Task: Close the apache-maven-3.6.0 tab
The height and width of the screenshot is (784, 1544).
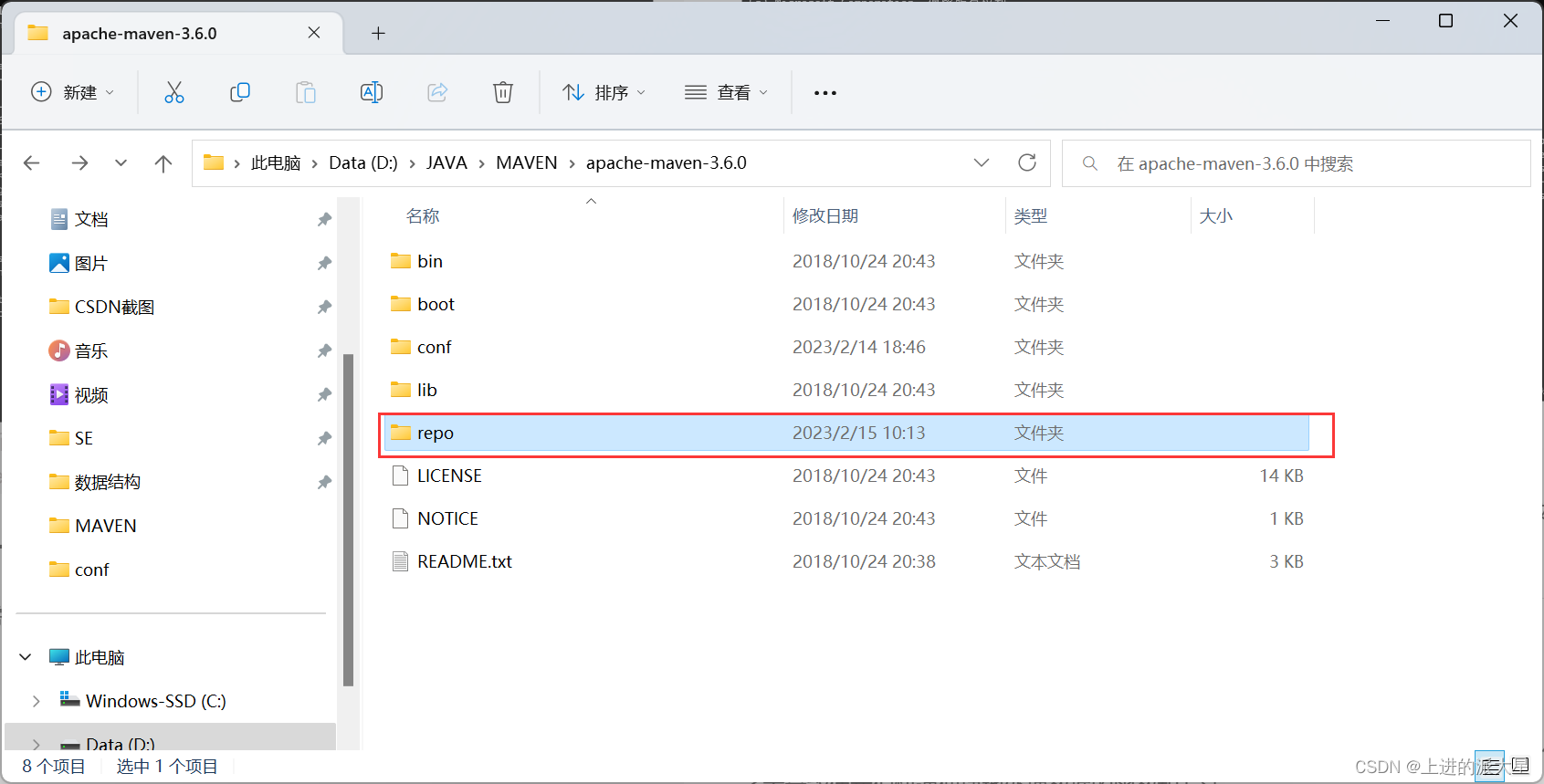Action: tap(314, 33)
